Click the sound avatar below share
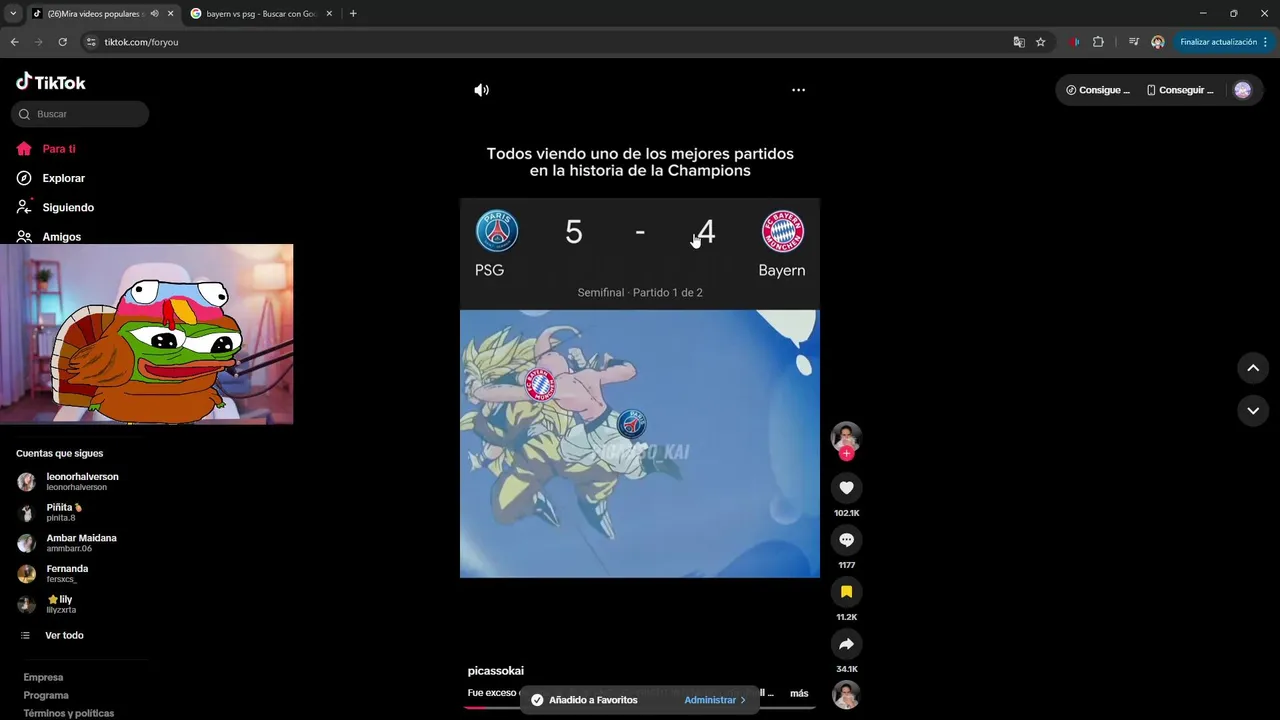The width and height of the screenshot is (1280, 720). (846, 694)
